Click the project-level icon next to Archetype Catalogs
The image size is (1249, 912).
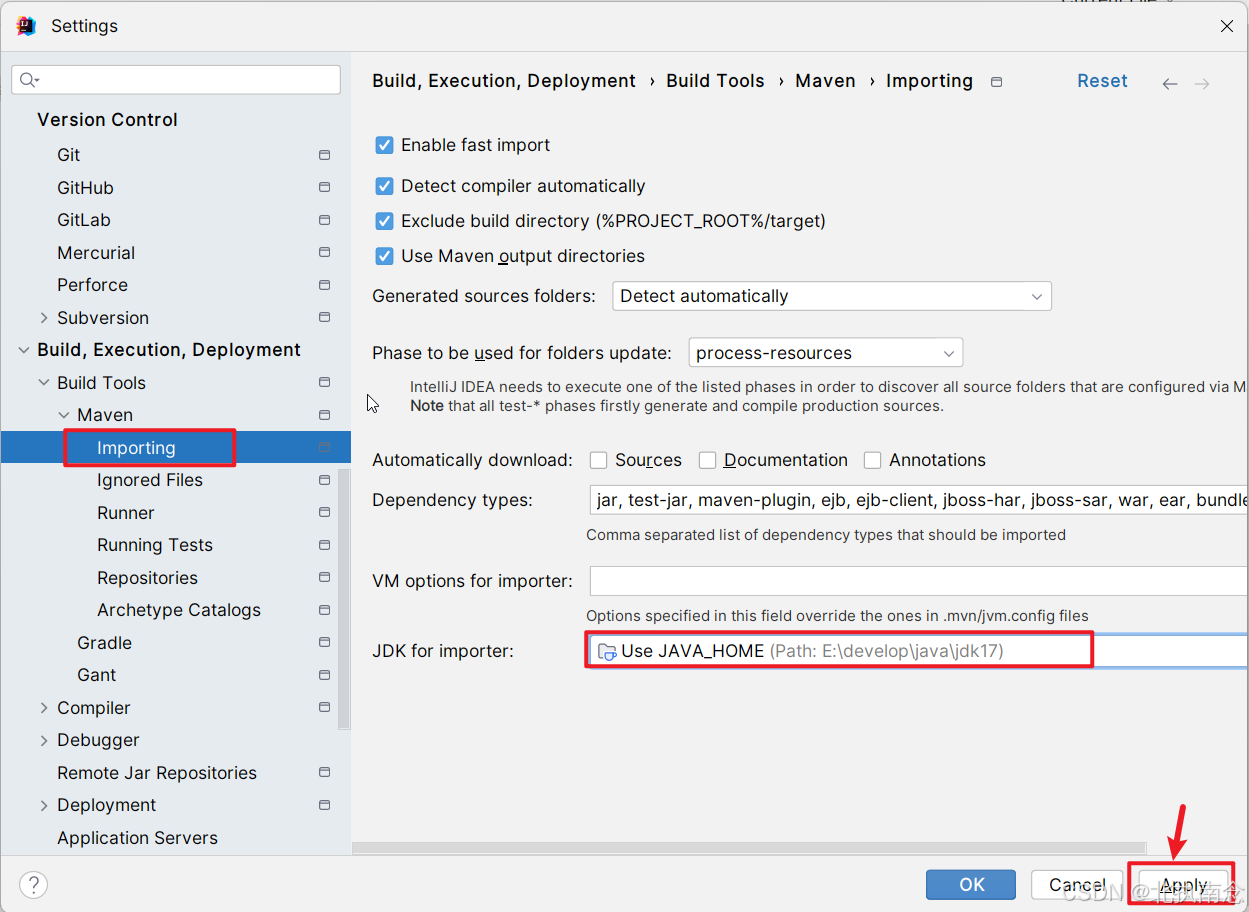coord(324,610)
